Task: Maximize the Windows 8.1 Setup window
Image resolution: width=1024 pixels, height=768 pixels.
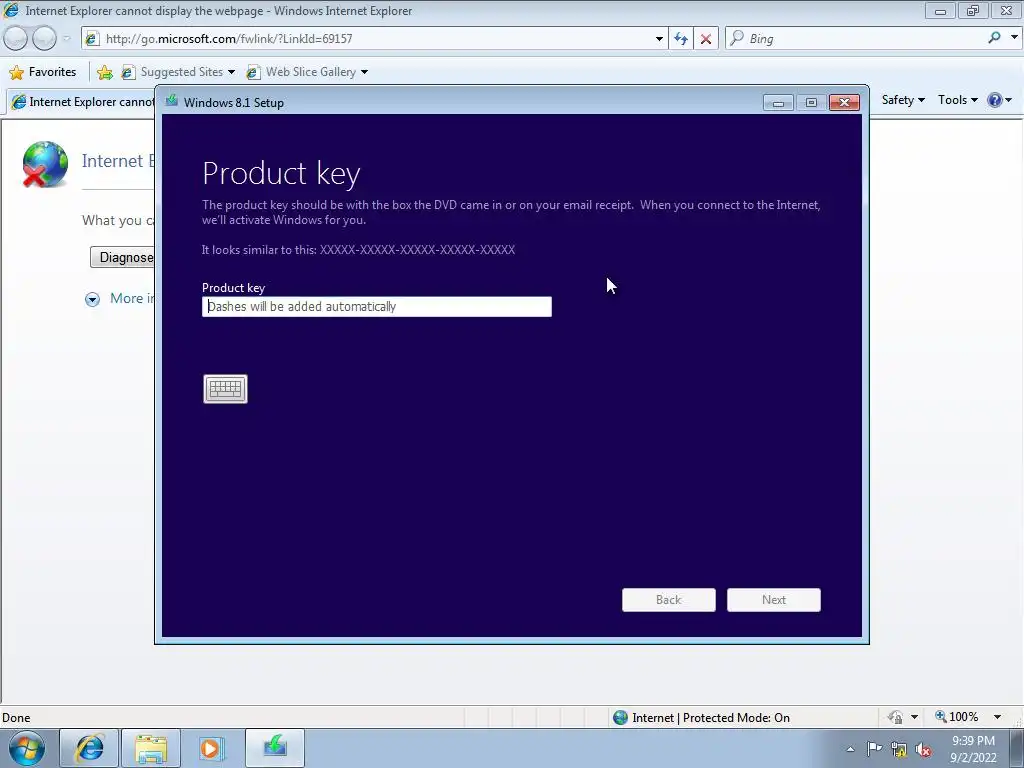Action: click(811, 103)
